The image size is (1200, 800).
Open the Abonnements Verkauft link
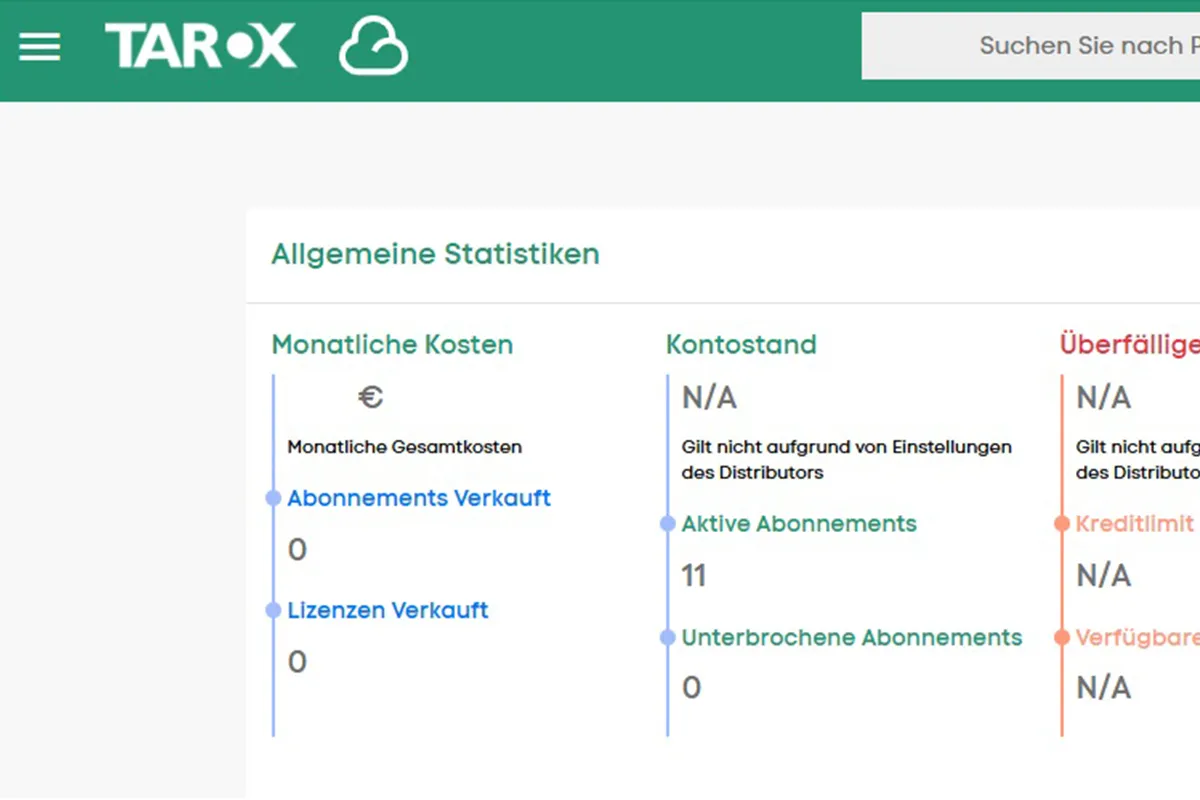[x=419, y=498]
